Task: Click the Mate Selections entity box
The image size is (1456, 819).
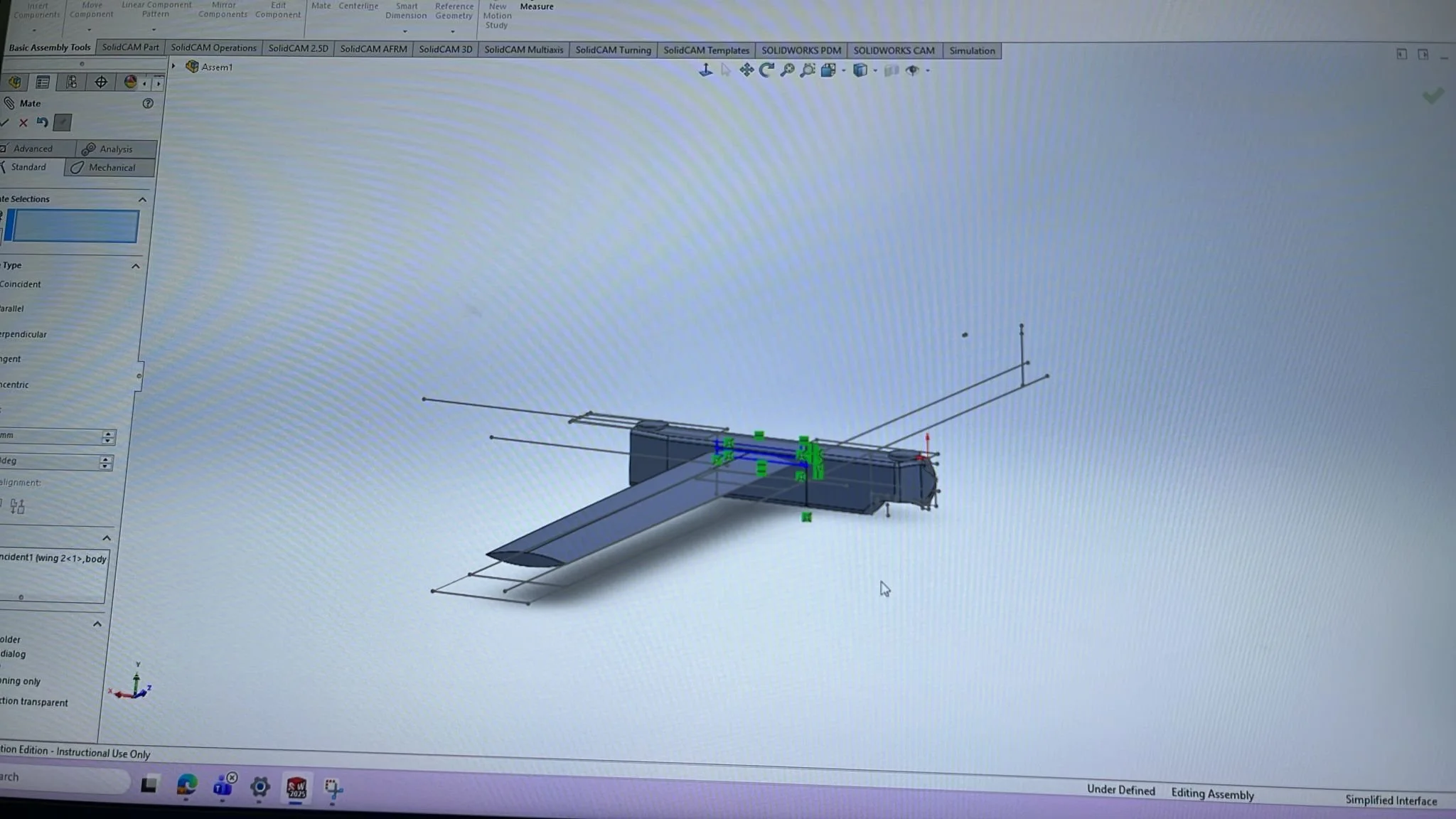Action: click(x=75, y=227)
